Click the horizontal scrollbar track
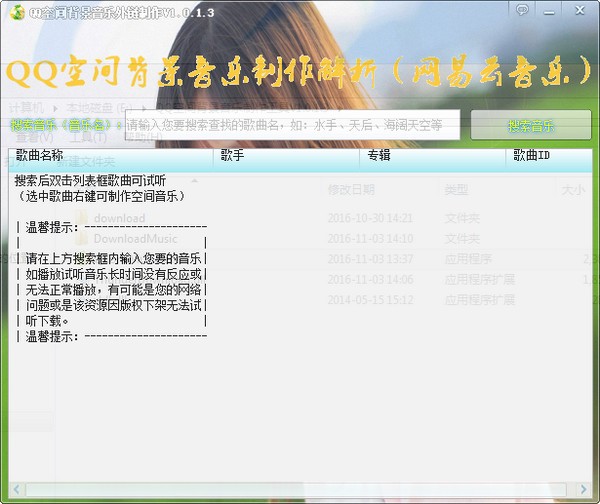600x504 pixels. click(296, 489)
